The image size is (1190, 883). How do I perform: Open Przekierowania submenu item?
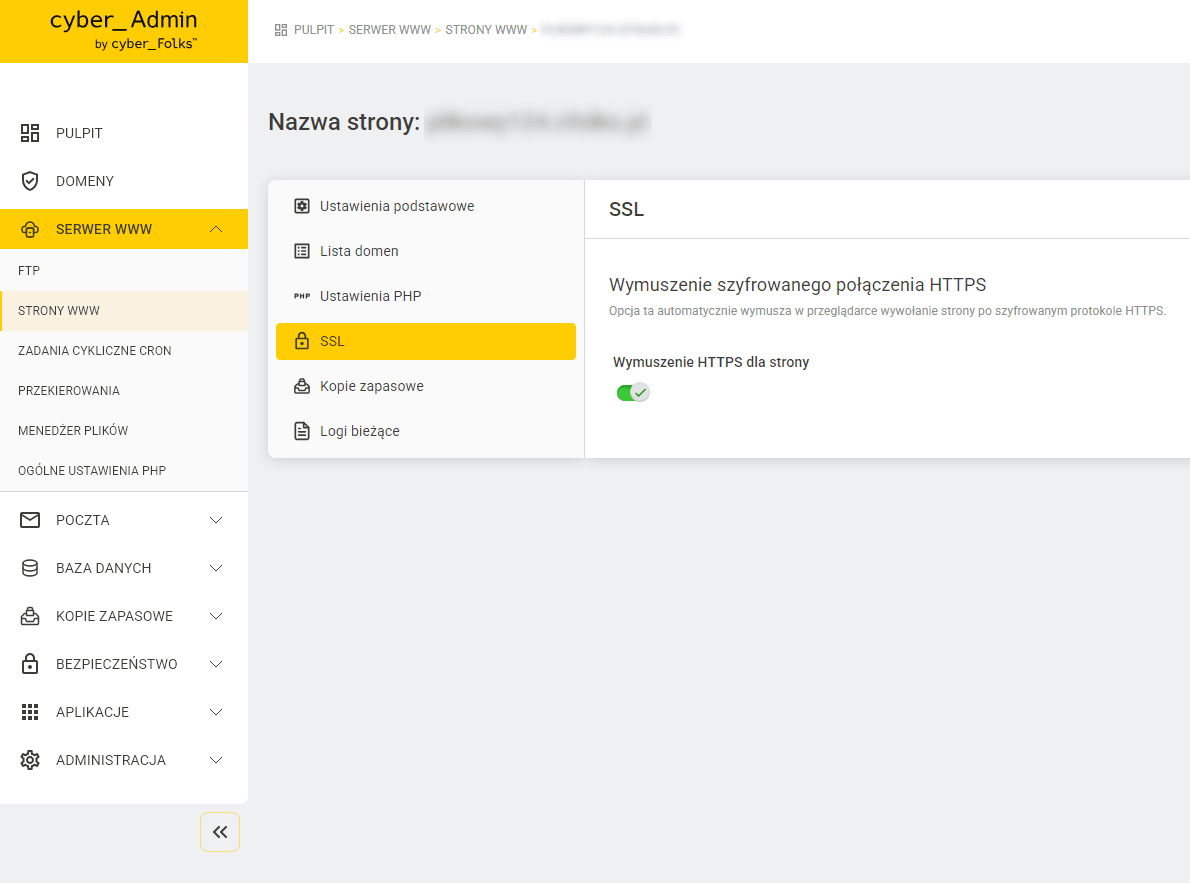point(124,390)
